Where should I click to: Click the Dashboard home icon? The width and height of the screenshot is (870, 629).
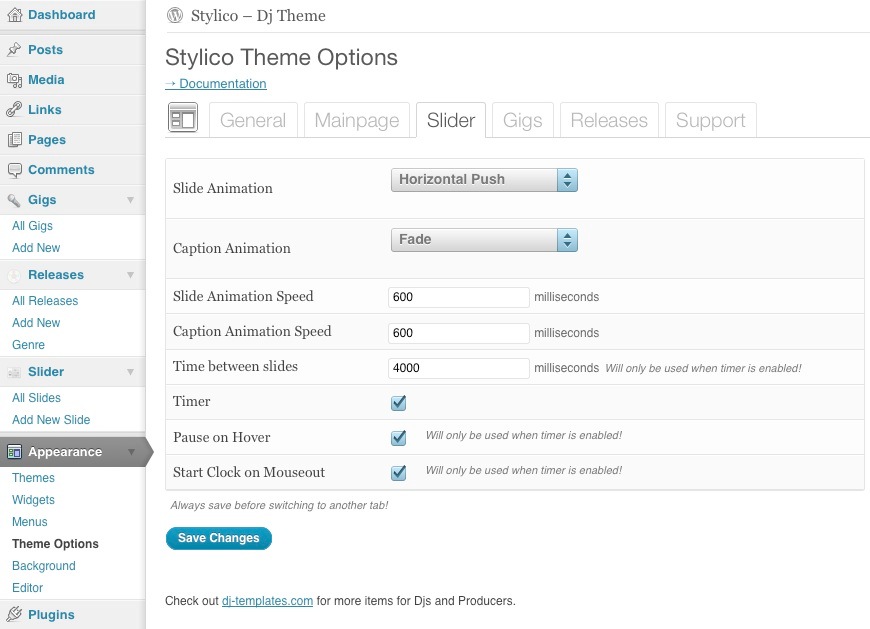click(x=14, y=15)
